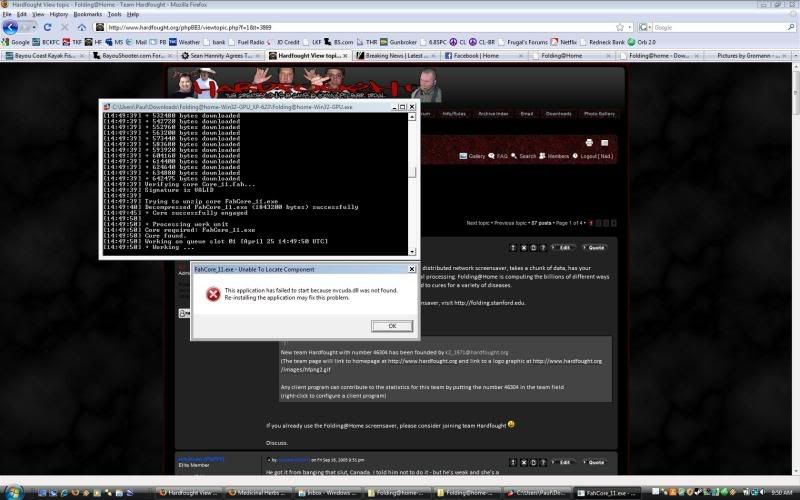
Task: Open the forum FAQ link
Action: click(498, 156)
